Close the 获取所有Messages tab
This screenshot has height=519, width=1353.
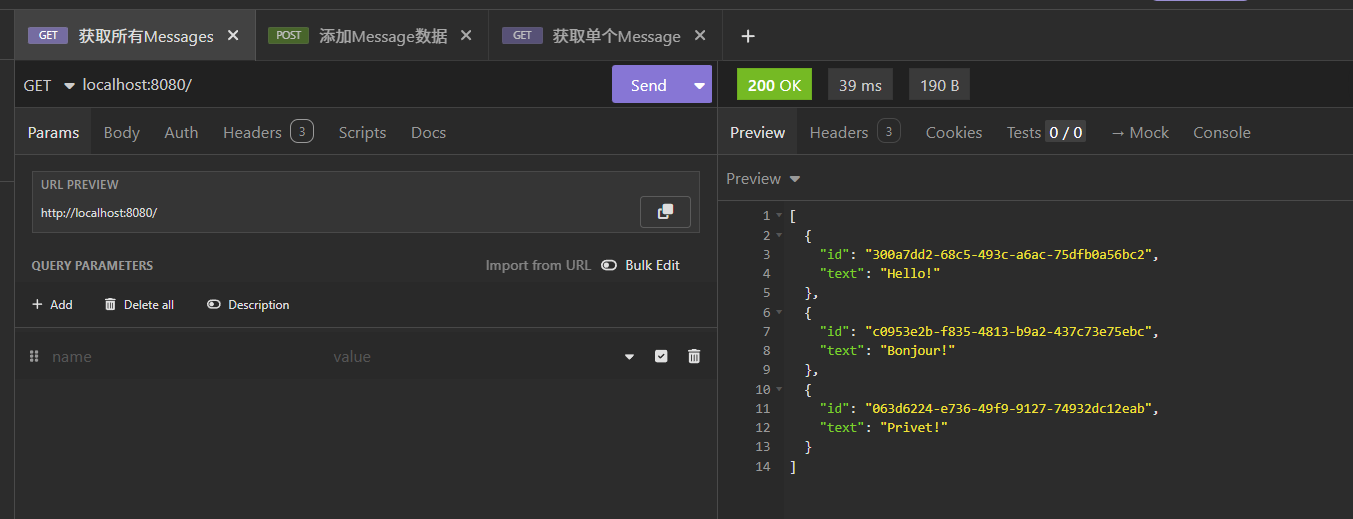click(233, 35)
